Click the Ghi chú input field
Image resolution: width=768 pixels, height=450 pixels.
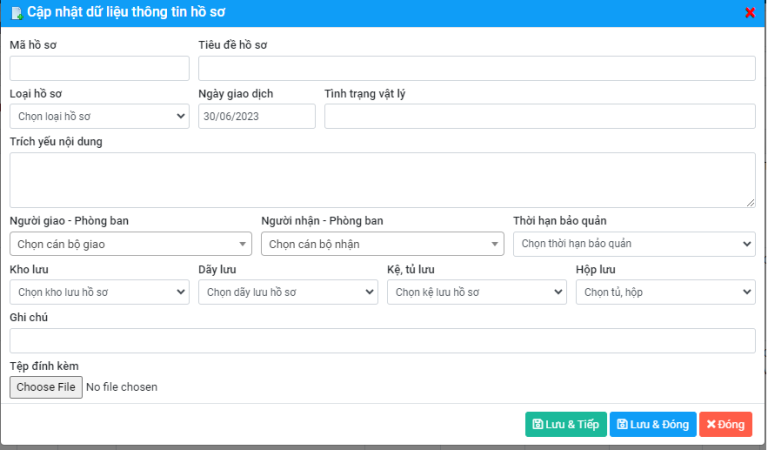click(x=382, y=341)
